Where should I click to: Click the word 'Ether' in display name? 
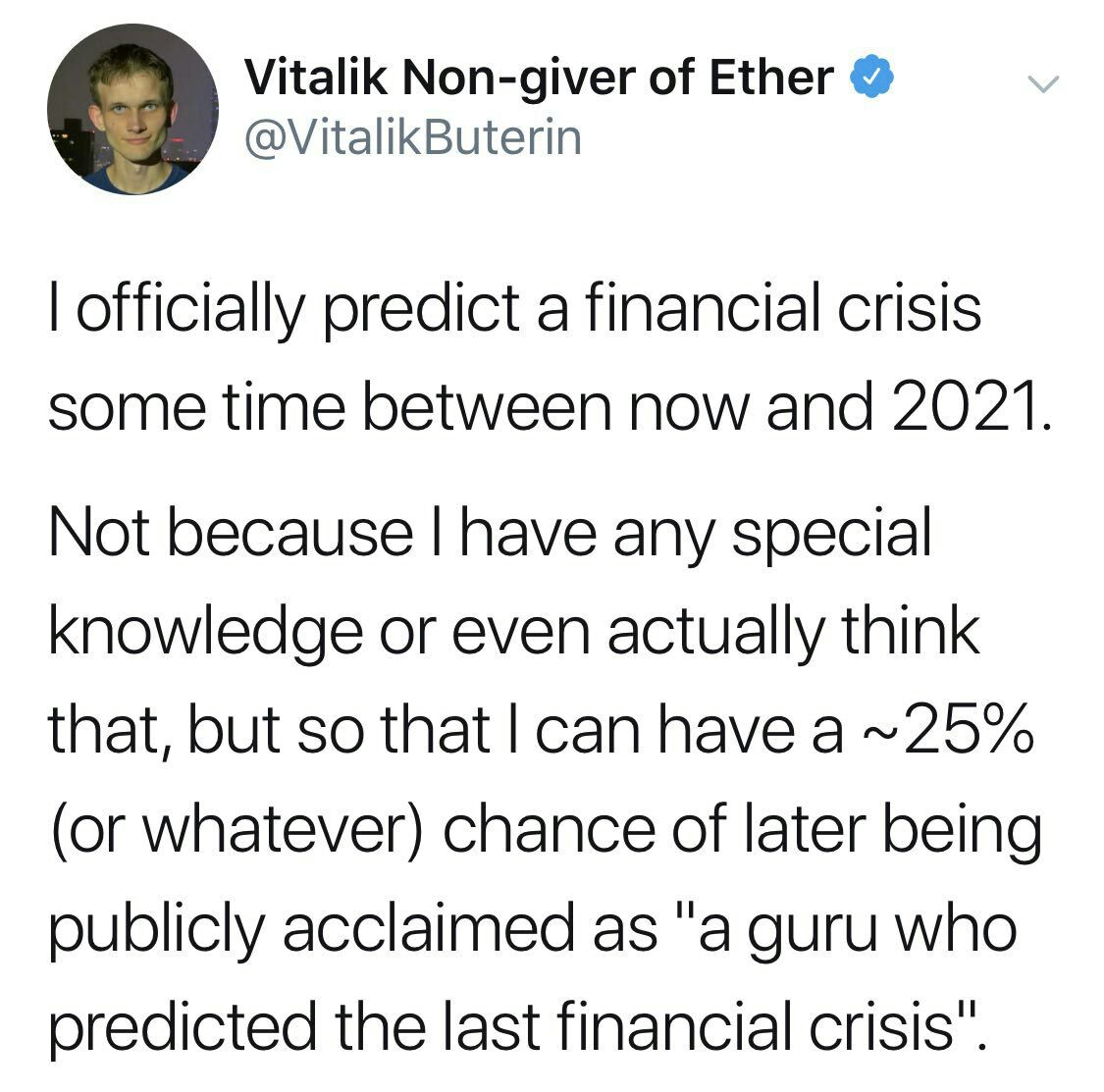tap(771, 77)
